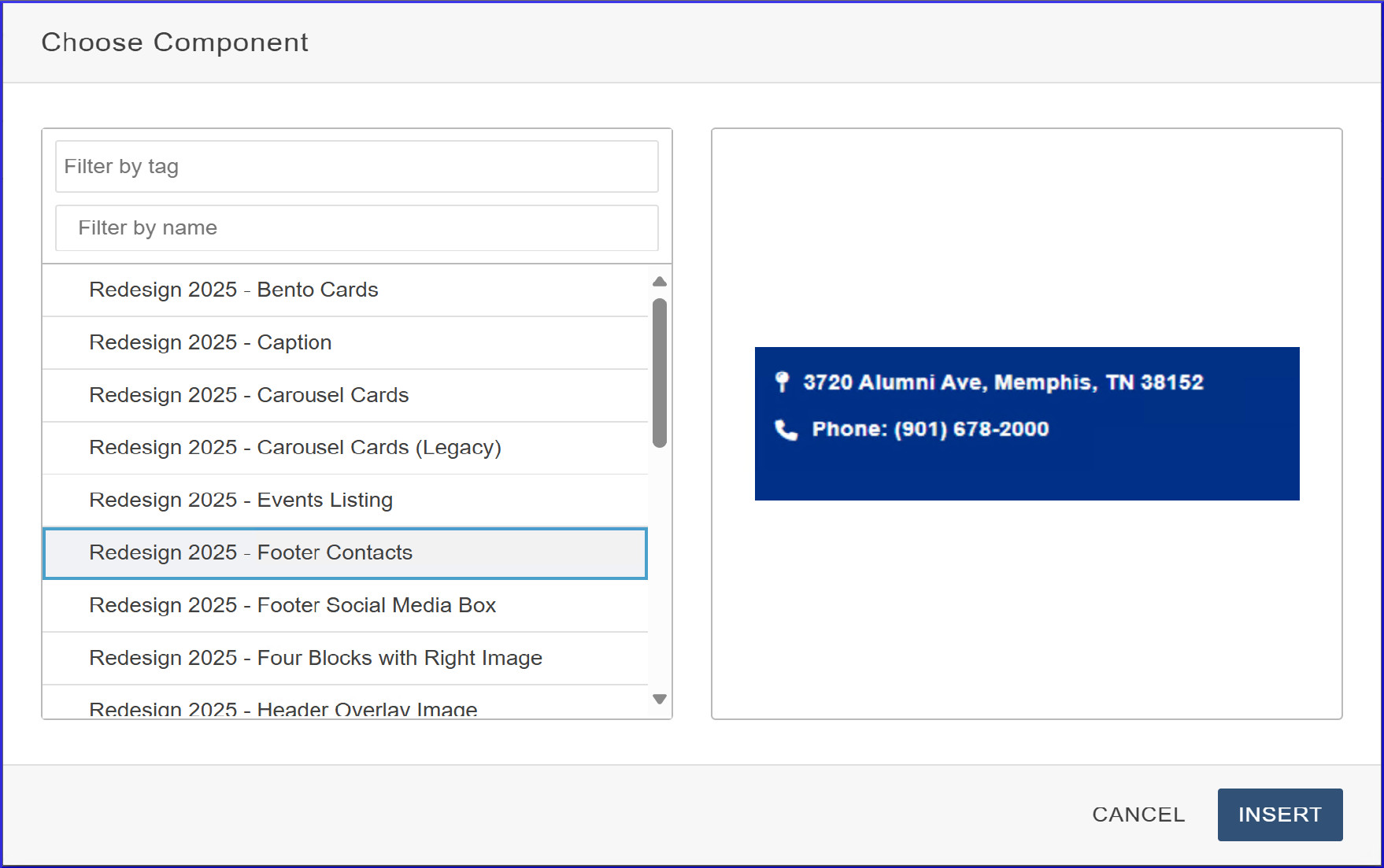Select Redesign 2025 - Bento Cards
This screenshot has height=868, width=1384.
pyautogui.click(x=234, y=290)
